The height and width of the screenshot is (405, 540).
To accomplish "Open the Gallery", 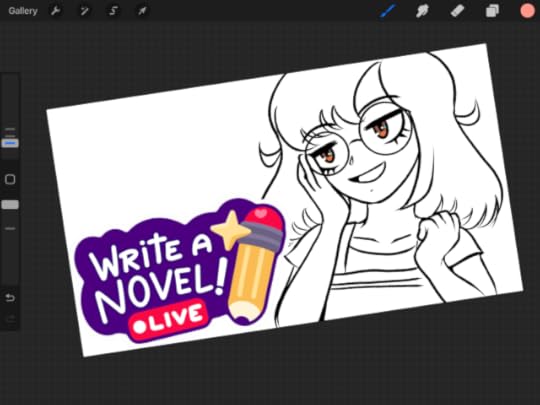I will (x=23, y=11).
